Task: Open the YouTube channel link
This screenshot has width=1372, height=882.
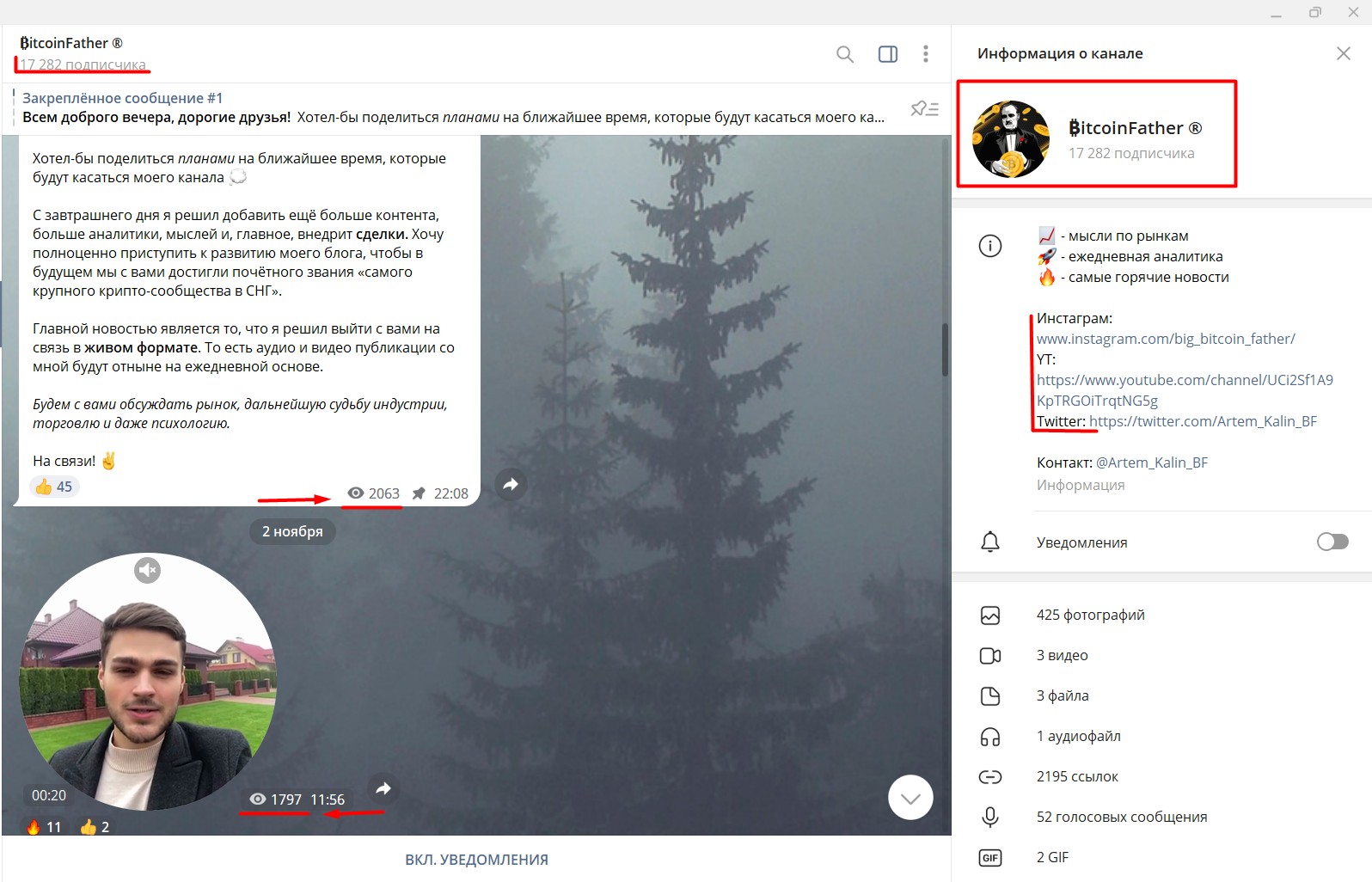Action: tap(1185, 390)
